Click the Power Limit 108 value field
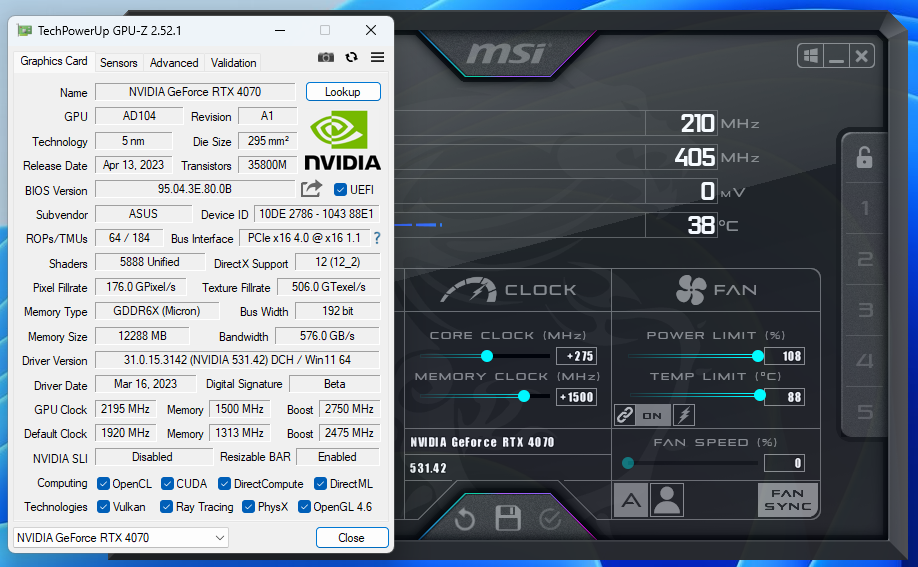 pos(785,356)
